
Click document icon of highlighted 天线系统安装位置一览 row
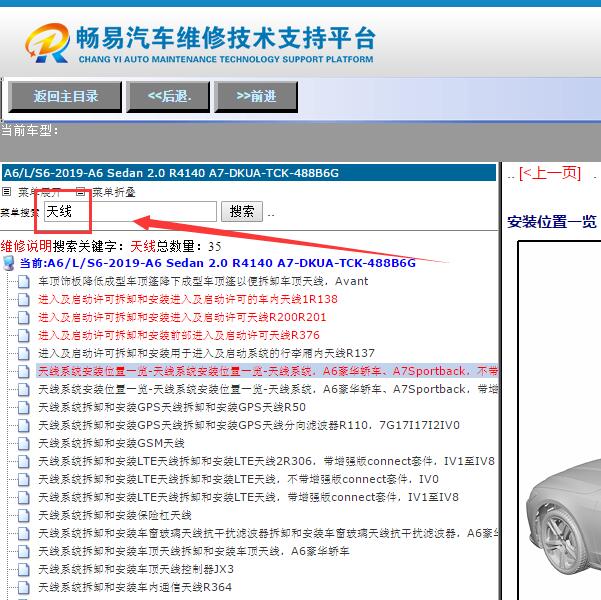[x=24, y=372]
